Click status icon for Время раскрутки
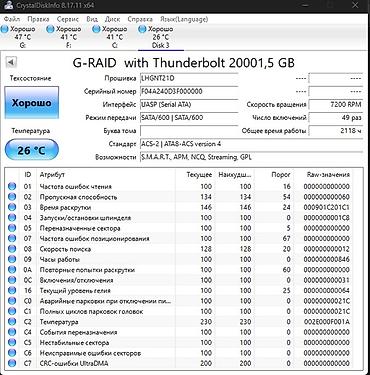The width and height of the screenshot is (370, 375). 12,207
